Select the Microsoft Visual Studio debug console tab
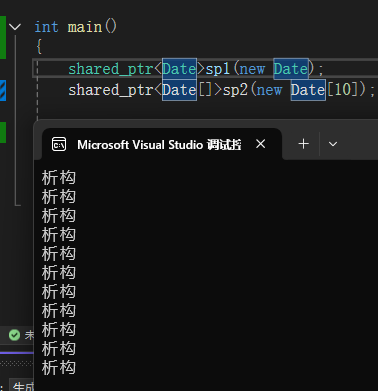 [162, 144]
